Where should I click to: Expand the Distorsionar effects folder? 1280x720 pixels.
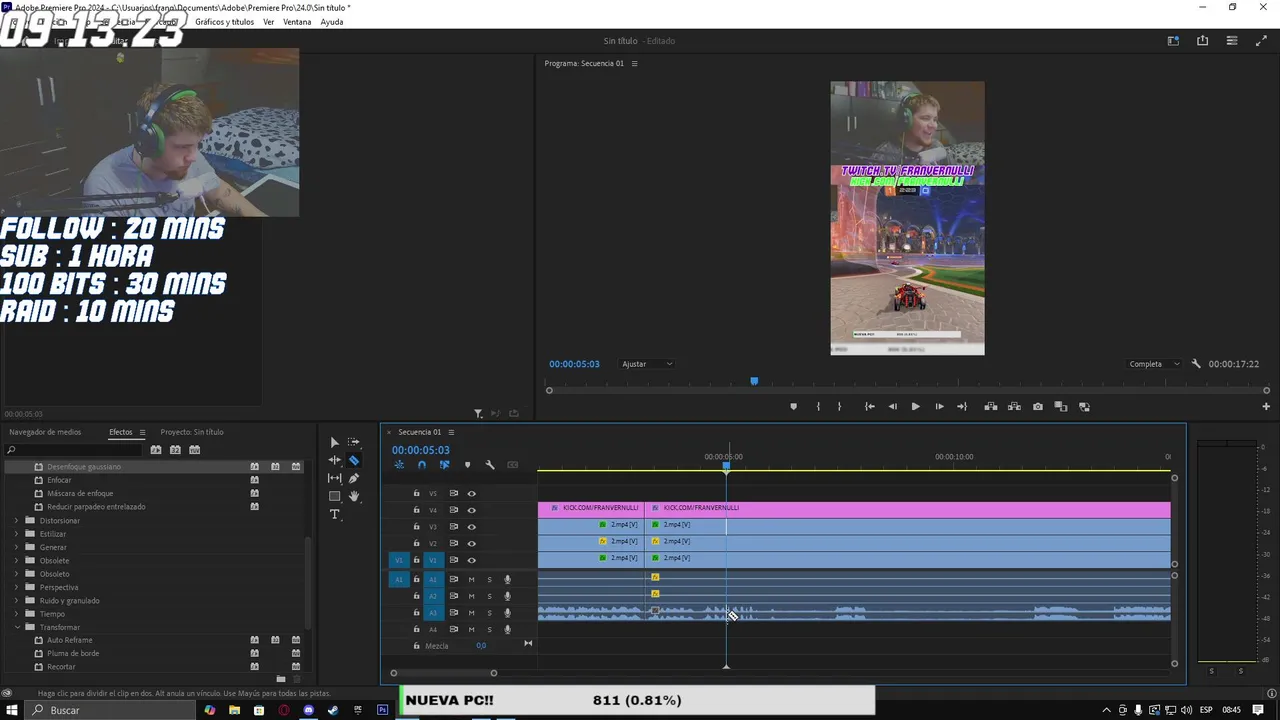click(16, 521)
